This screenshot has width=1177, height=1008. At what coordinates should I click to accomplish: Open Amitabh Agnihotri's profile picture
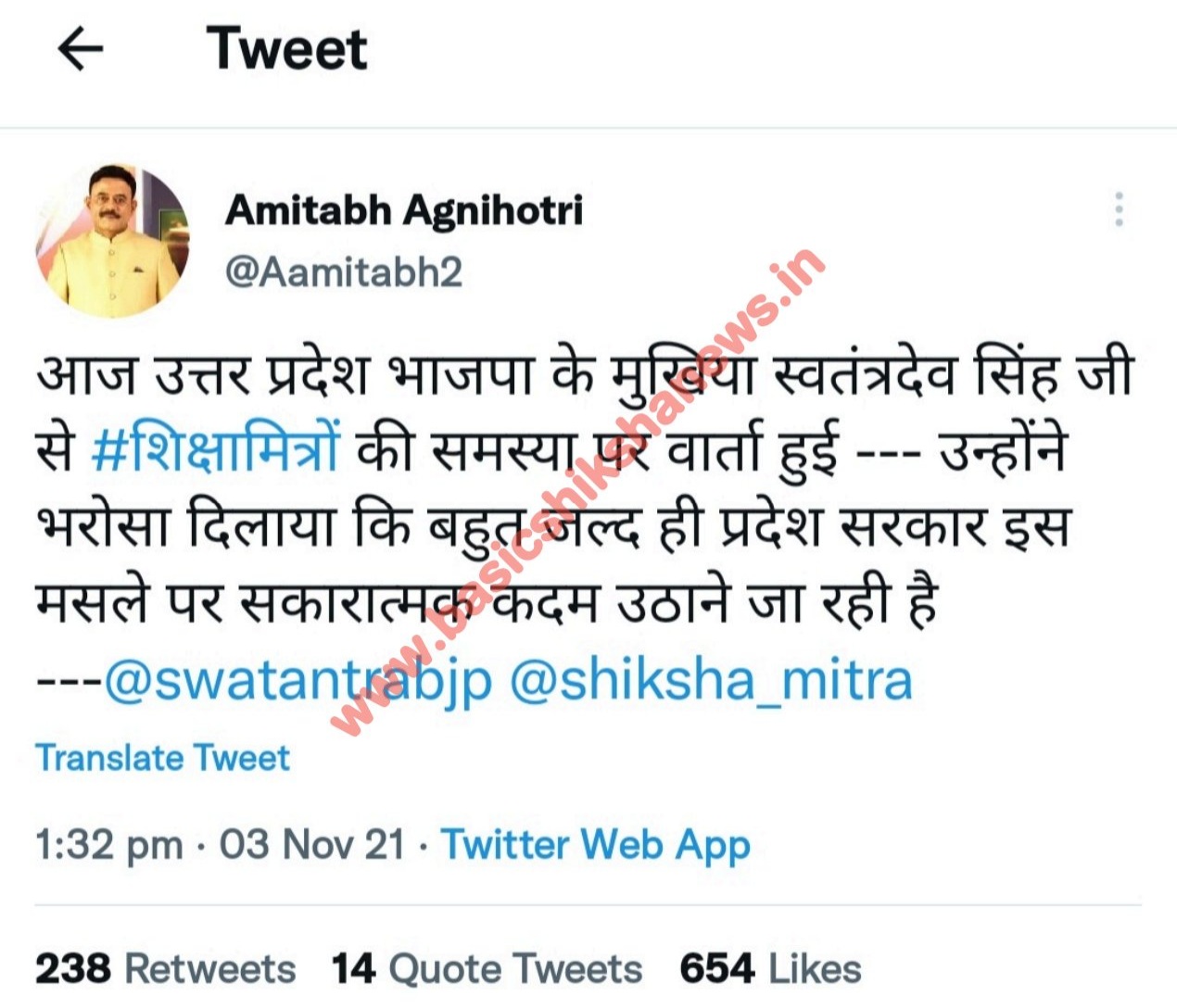point(112,241)
